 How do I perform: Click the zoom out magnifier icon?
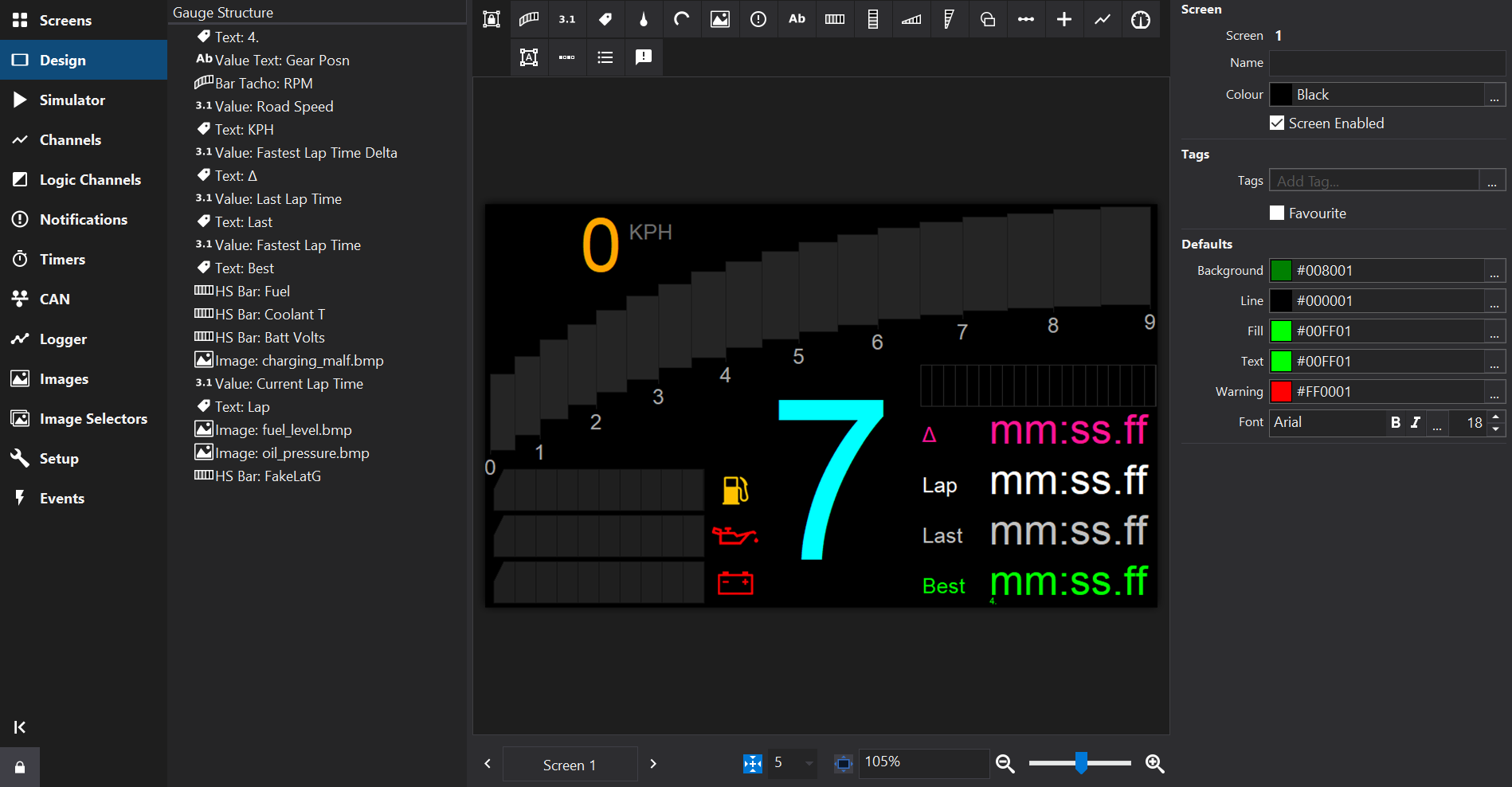[1005, 764]
